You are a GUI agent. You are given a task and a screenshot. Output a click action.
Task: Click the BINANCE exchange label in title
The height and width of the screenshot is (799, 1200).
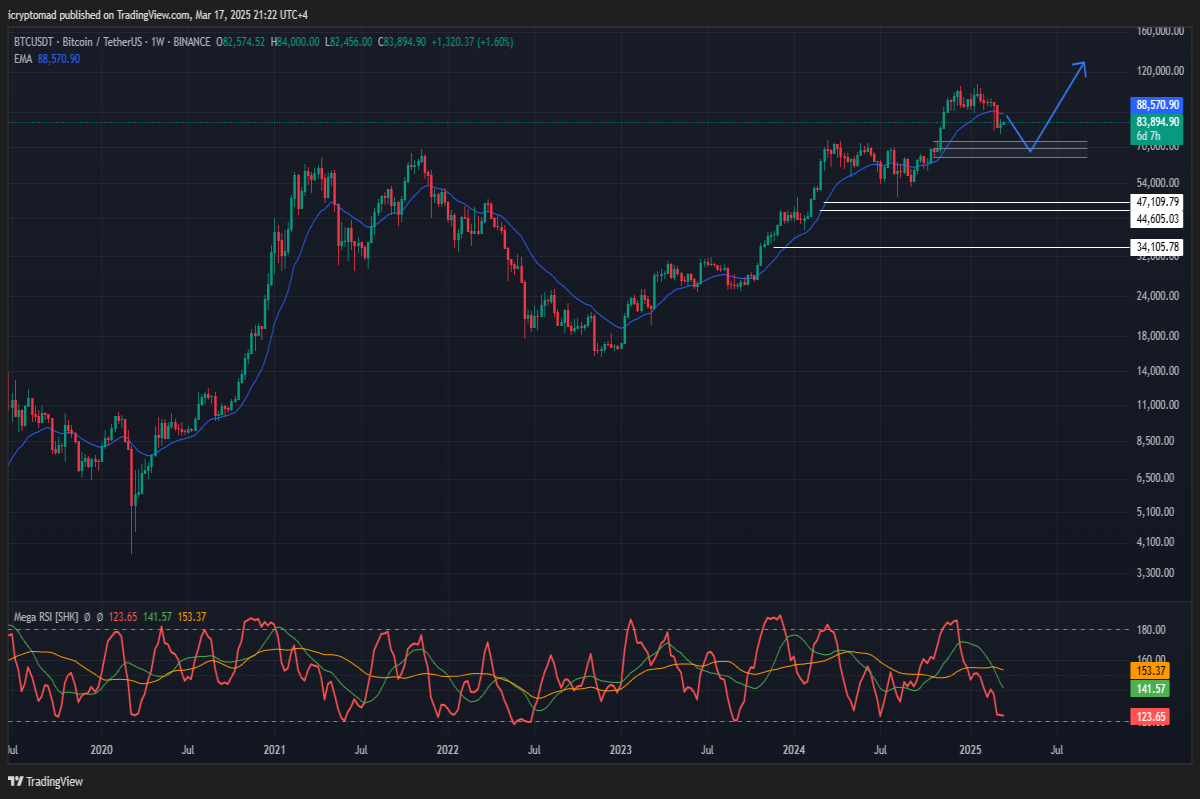pyautogui.click(x=193, y=42)
